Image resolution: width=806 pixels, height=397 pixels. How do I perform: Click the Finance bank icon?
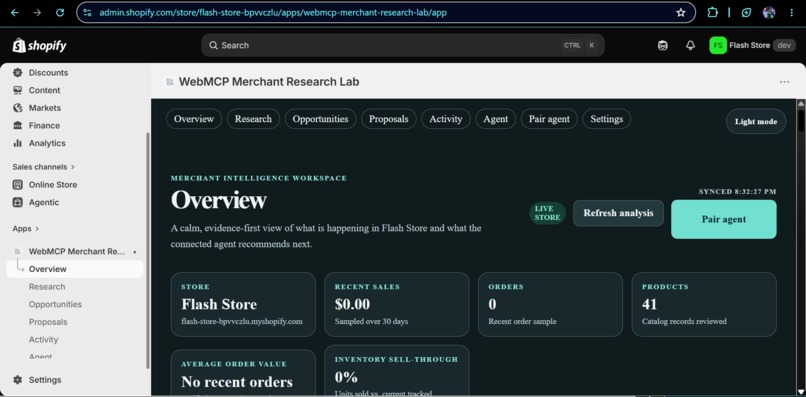click(x=17, y=125)
